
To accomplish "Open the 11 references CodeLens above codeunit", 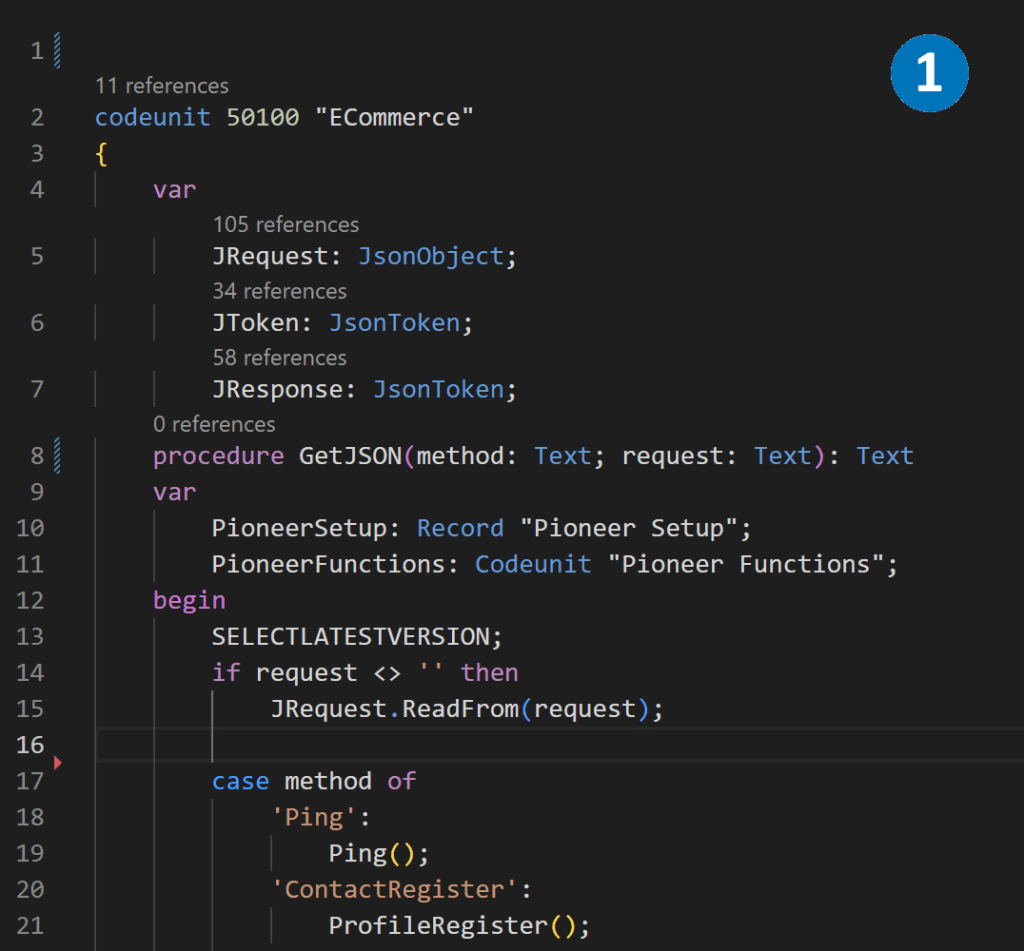I will tap(161, 86).
